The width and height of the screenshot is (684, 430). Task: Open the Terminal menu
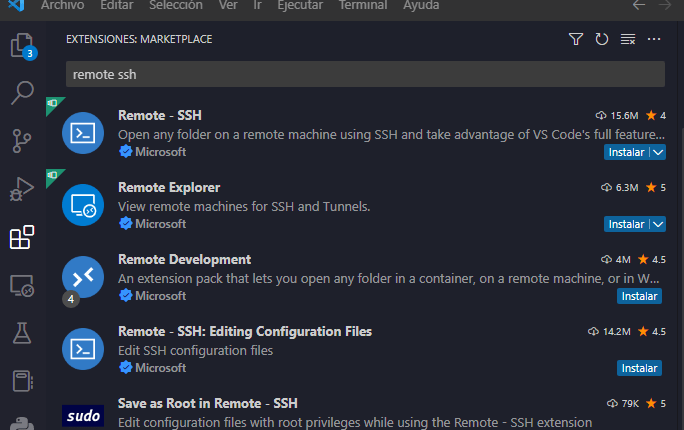(362, 6)
